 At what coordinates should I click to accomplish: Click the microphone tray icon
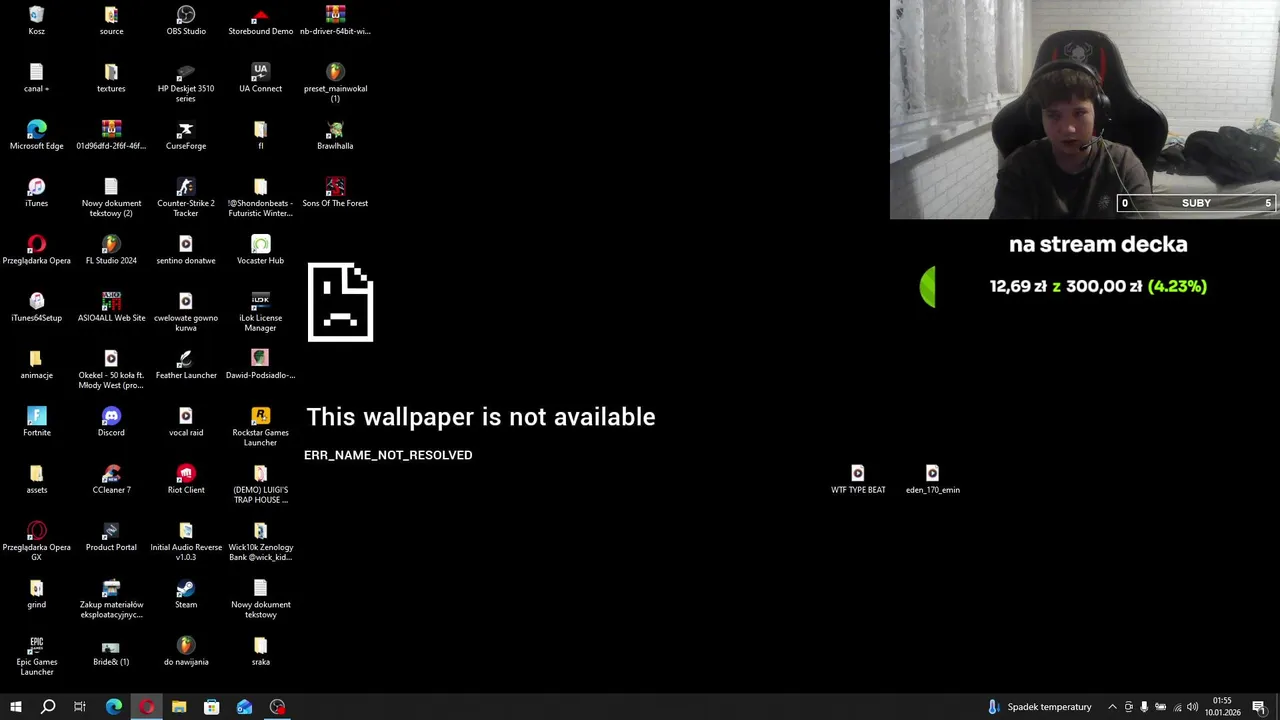tap(1144, 707)
